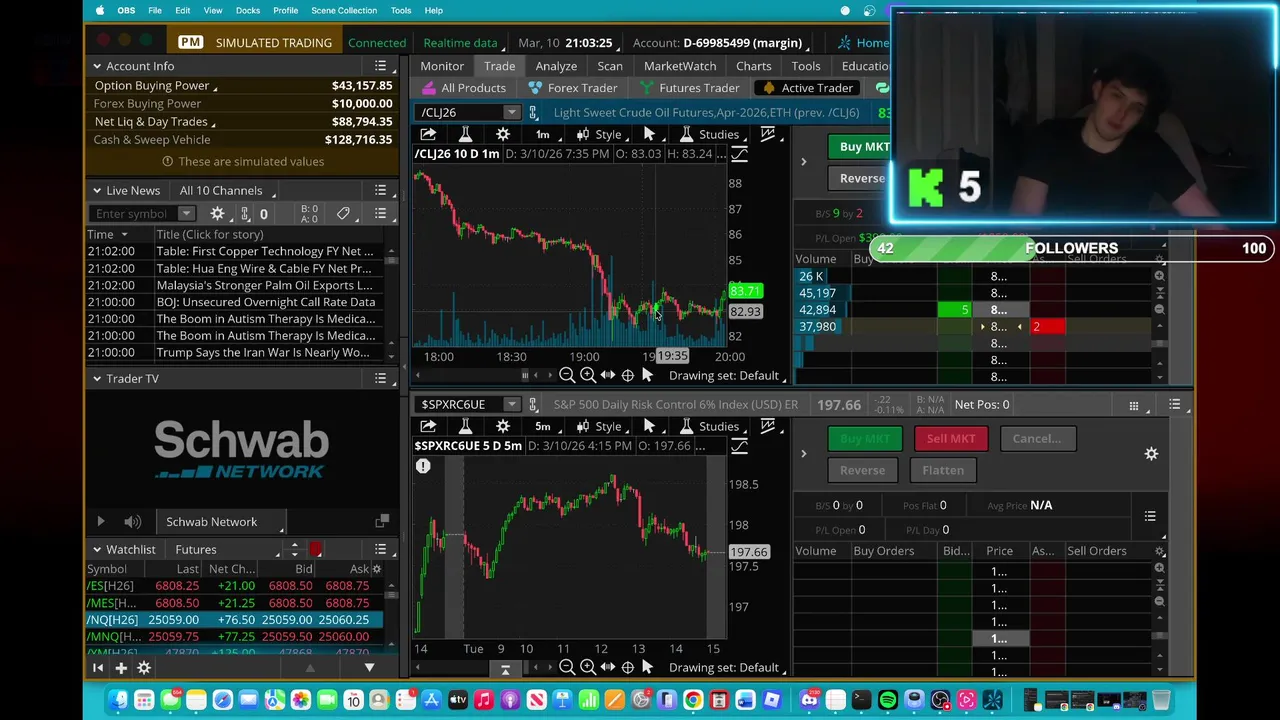Viewport: 1280px width, 720px height.
Task: Open the /CLJ26 symbol dropdown
Action: pos(511,113)
